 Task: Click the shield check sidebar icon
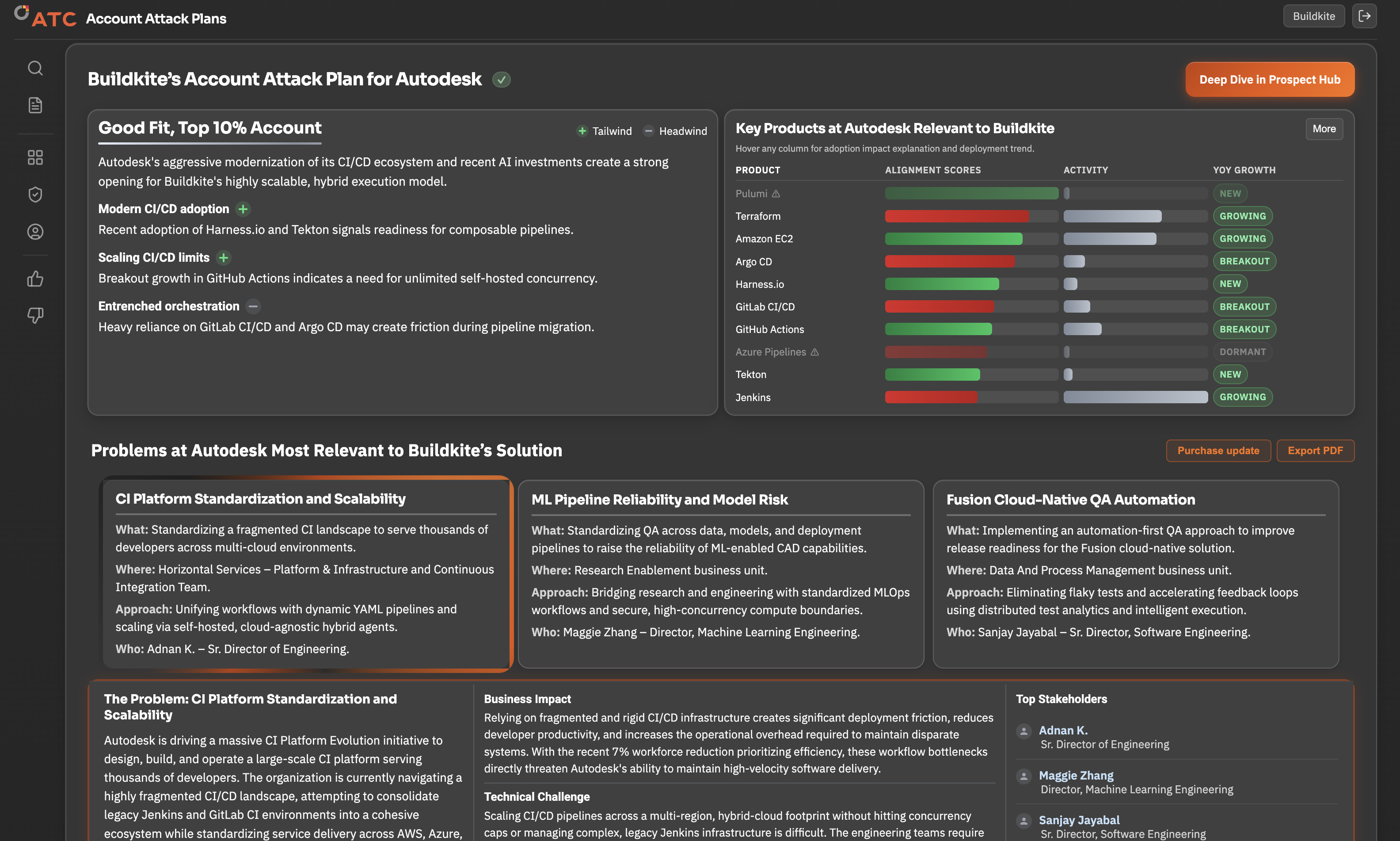point(35,195)
